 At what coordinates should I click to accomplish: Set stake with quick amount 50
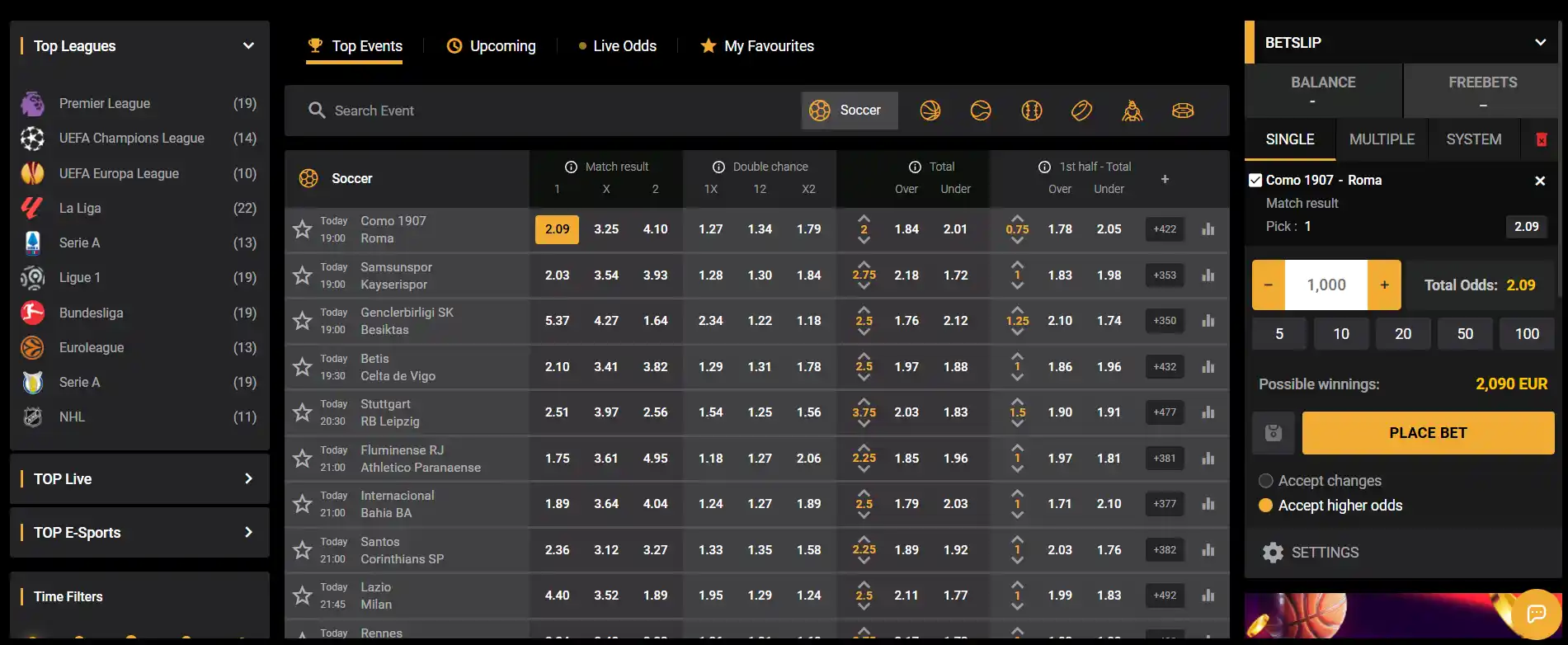tap(1465, 334)
